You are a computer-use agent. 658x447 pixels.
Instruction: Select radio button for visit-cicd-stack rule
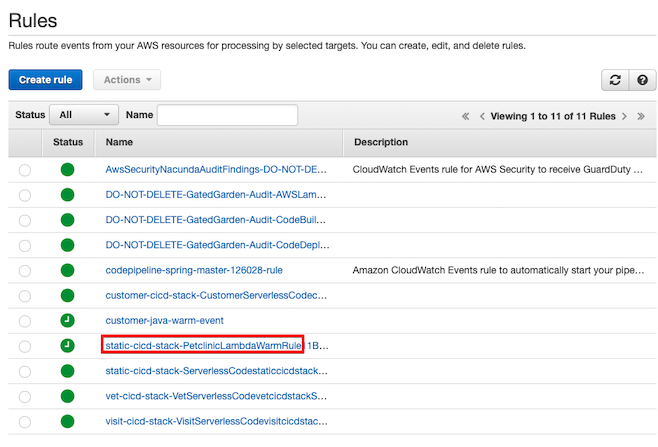(25, 422)
